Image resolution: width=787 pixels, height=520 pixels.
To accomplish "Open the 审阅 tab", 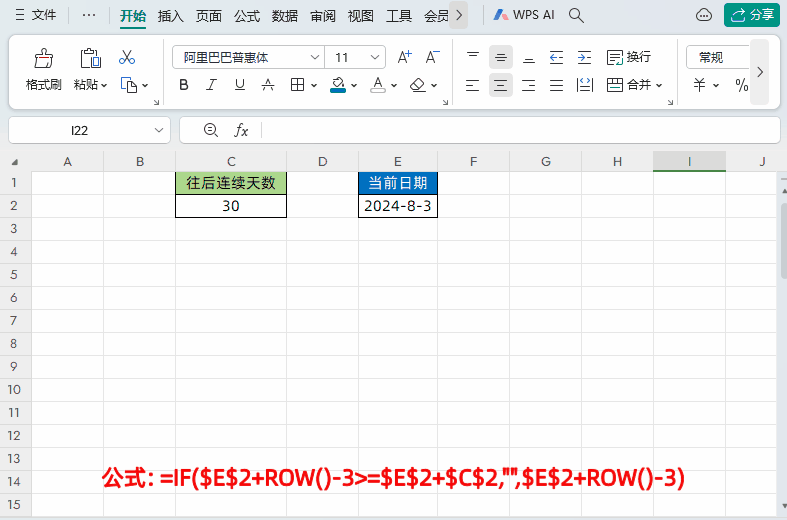I will point(323,16).
